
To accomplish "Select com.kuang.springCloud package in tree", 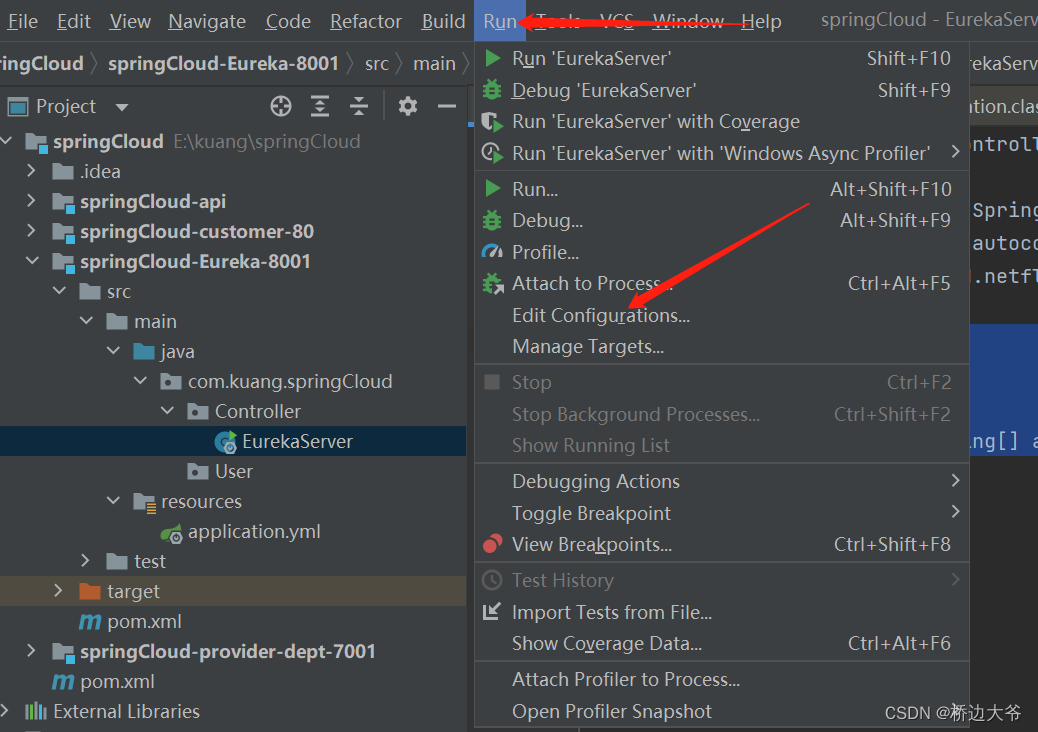I will click(290, 381).
